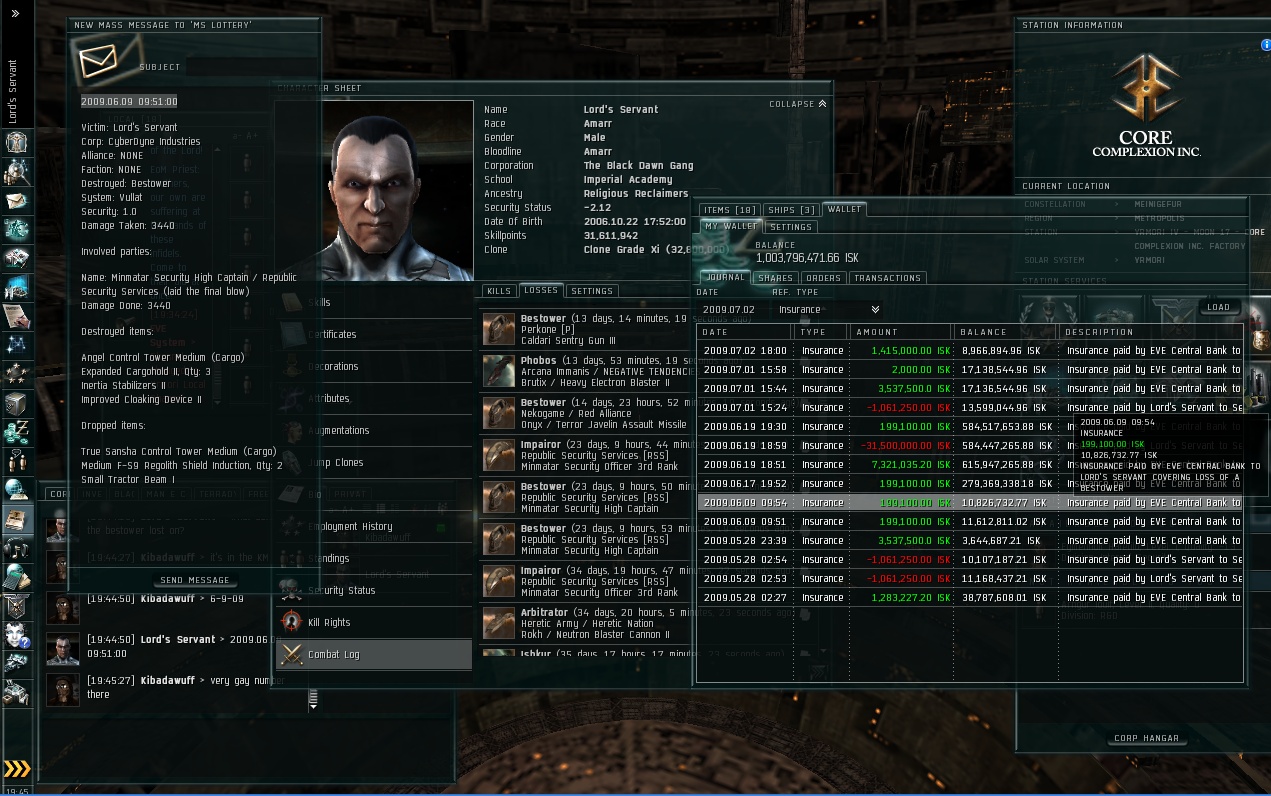Open the Star Map icon in the sidebar

17,346
